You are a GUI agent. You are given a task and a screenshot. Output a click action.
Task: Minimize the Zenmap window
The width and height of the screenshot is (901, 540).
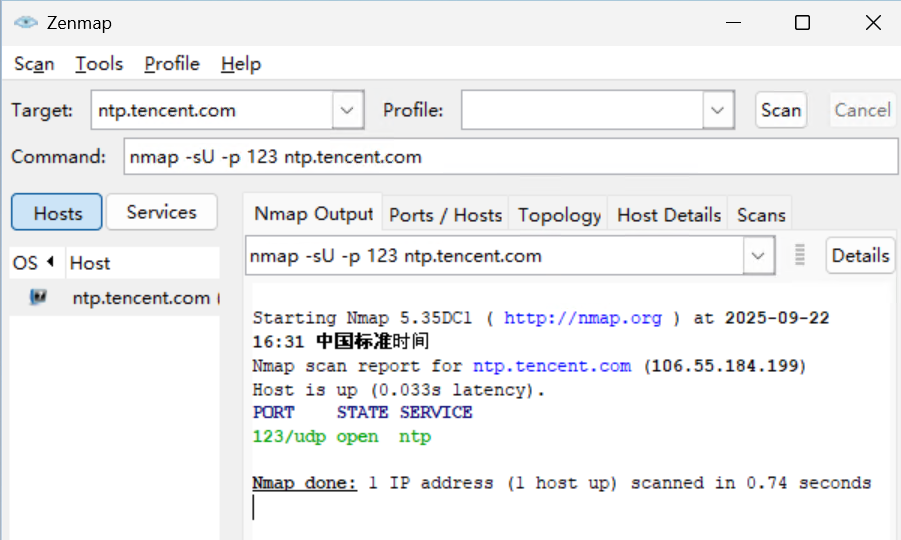(733, 23)
